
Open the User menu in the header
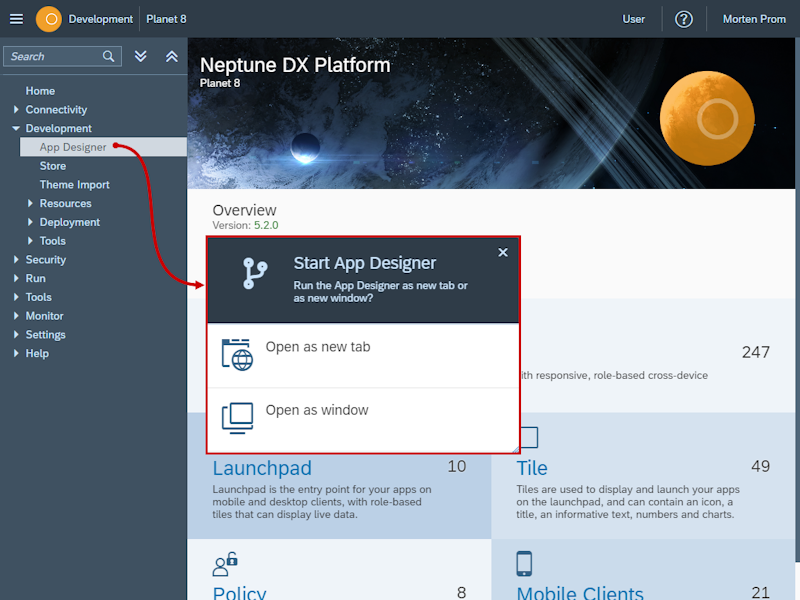(634, 18)
